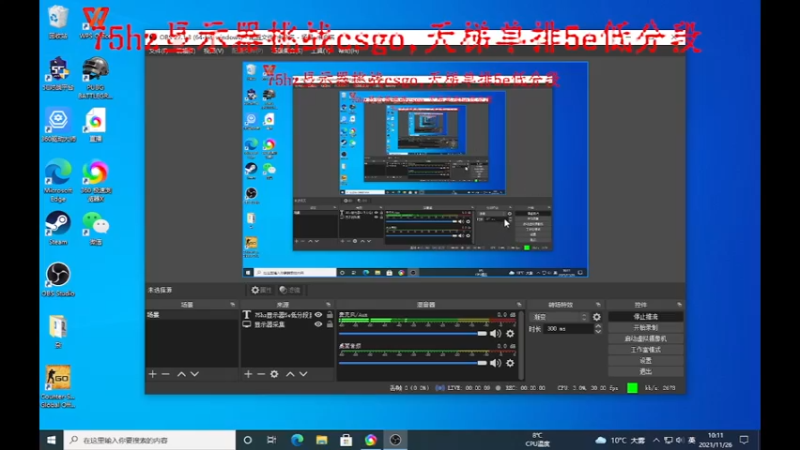Open the 文件(F) menu in OBS
Viewport: 800px width, 450px height.
tap(159, 51)
